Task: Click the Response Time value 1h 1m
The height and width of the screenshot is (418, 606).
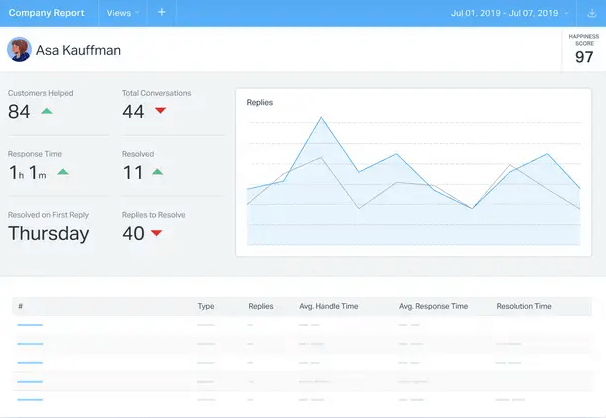Action: (28, 172)
